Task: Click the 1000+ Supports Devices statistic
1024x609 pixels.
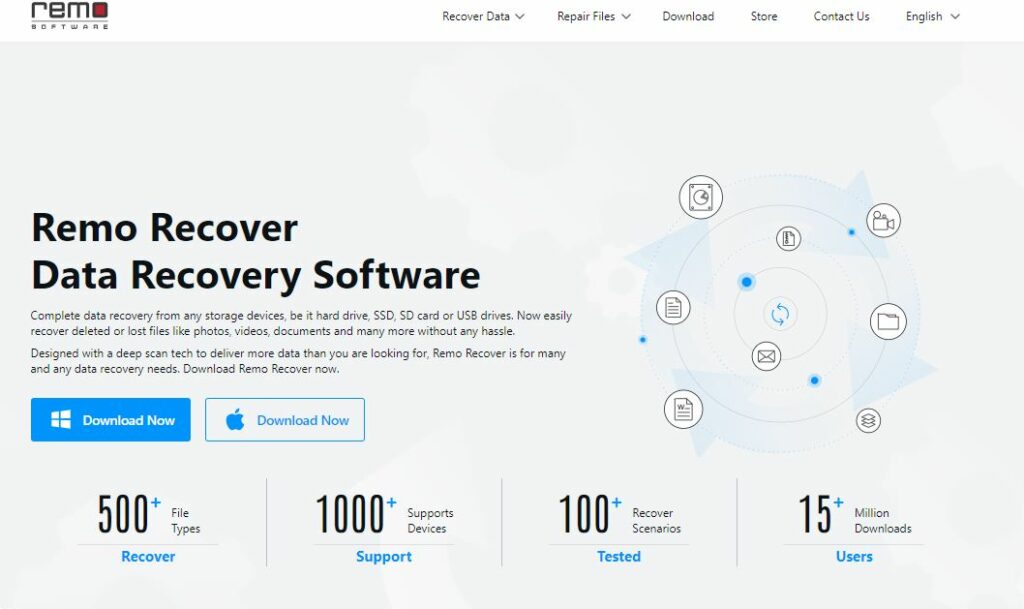Action: coord(384,515)
